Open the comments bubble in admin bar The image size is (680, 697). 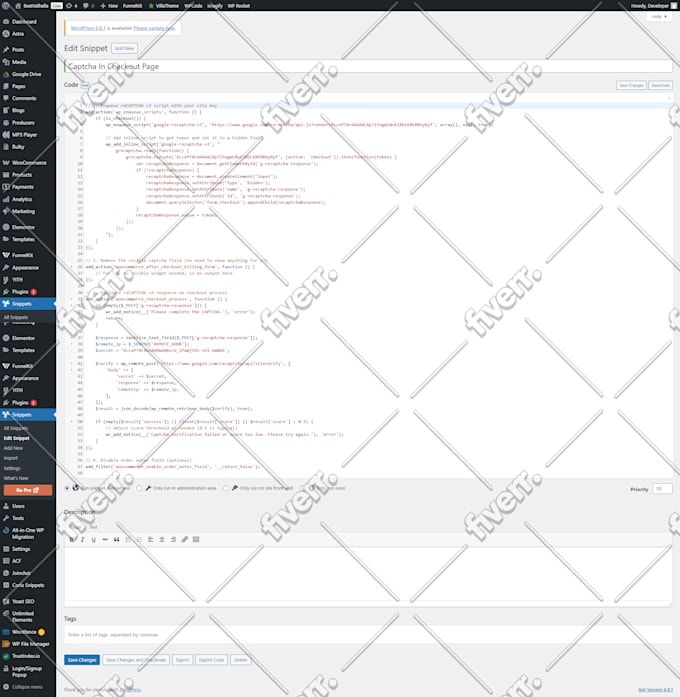click(88, 6)
